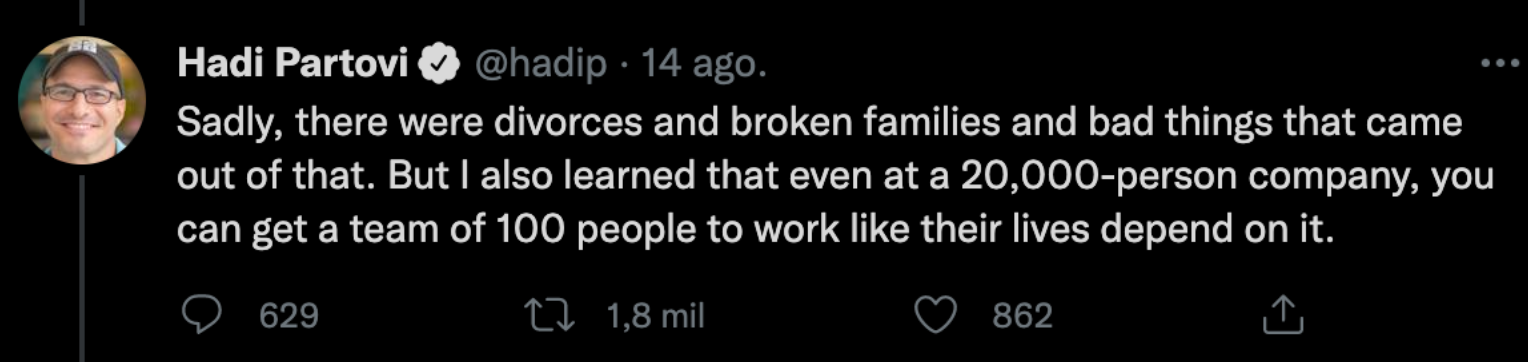View the 629 replies count
Screen dimensions: 1528x362
pos(289,316)
